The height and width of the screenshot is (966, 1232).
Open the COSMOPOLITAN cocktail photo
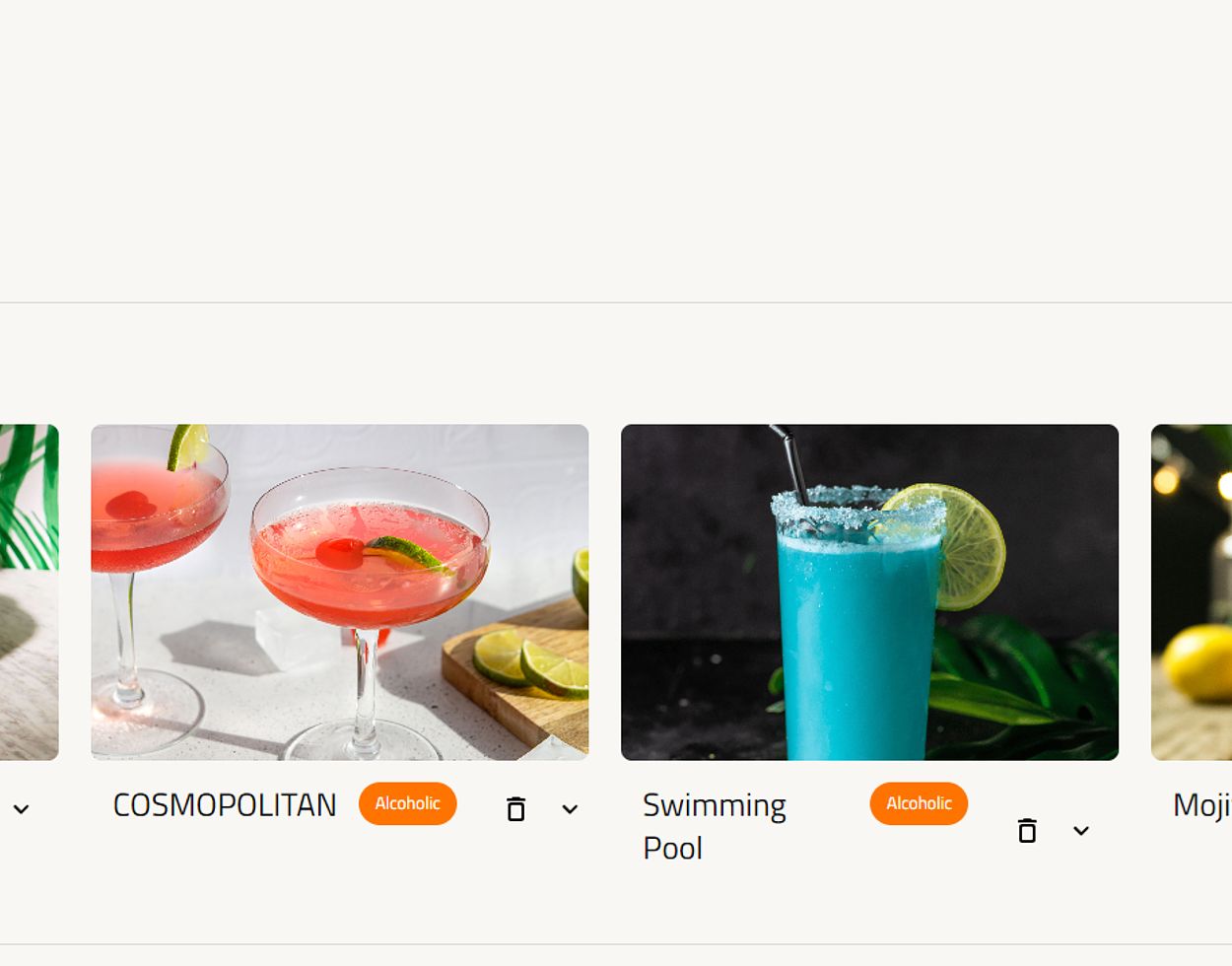click(x=340, y=592)
